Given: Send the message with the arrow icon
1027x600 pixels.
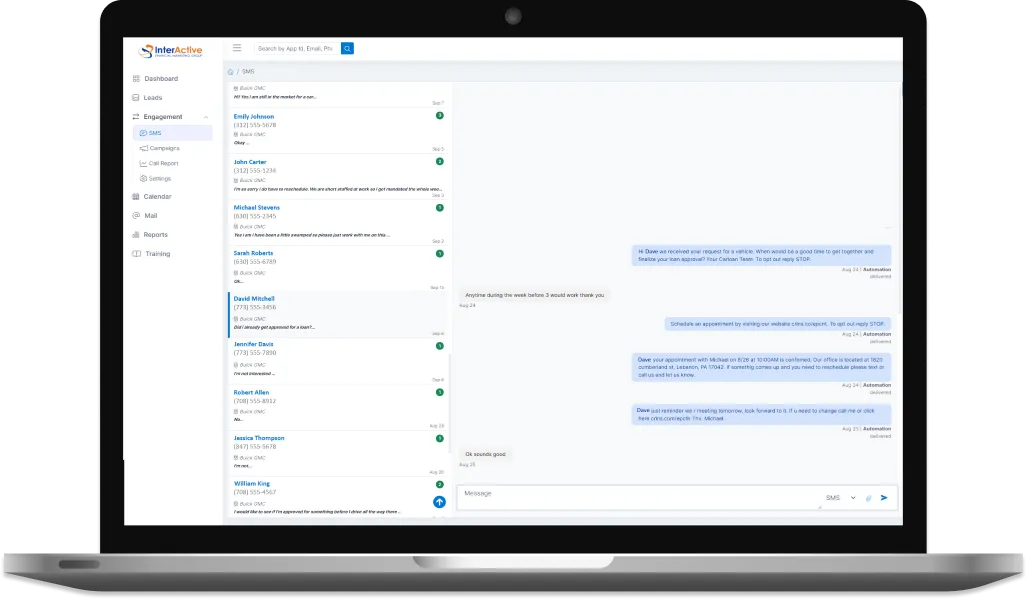Looking at the screenshot, I should [x=884, y=498].
